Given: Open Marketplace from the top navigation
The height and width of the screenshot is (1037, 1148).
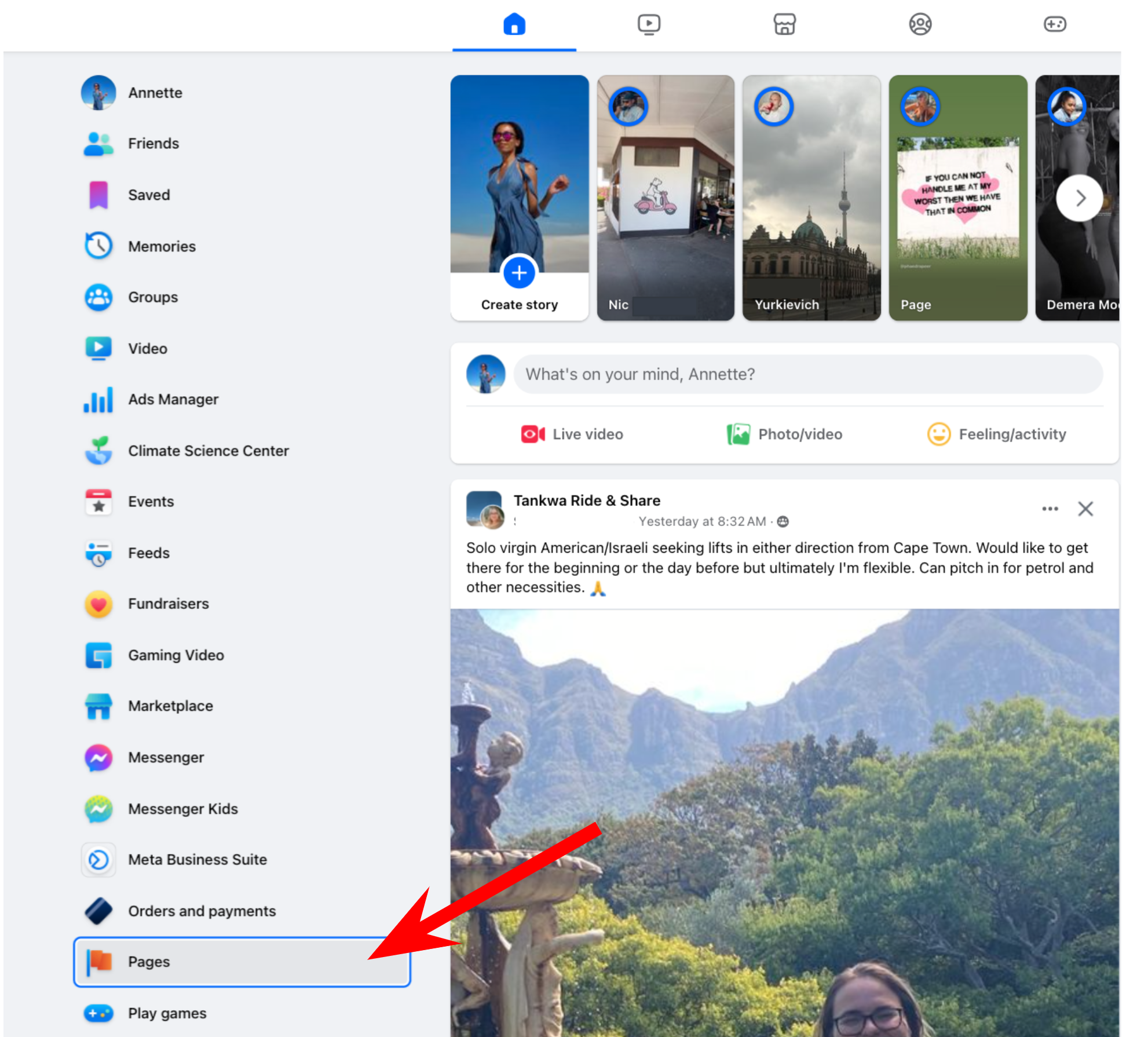Looking at the screenshot, I should click(x=784, y=24).
